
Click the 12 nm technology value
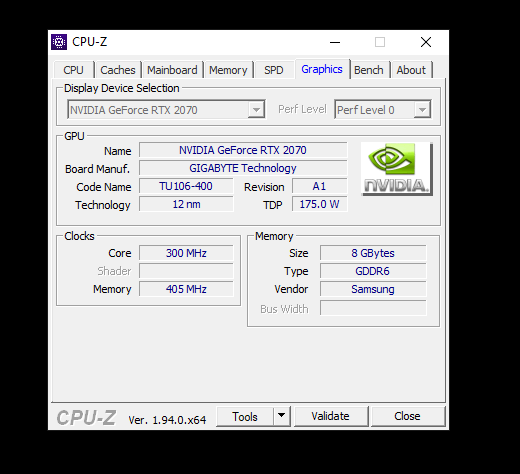pyautogui.click(x=186, y=204)
